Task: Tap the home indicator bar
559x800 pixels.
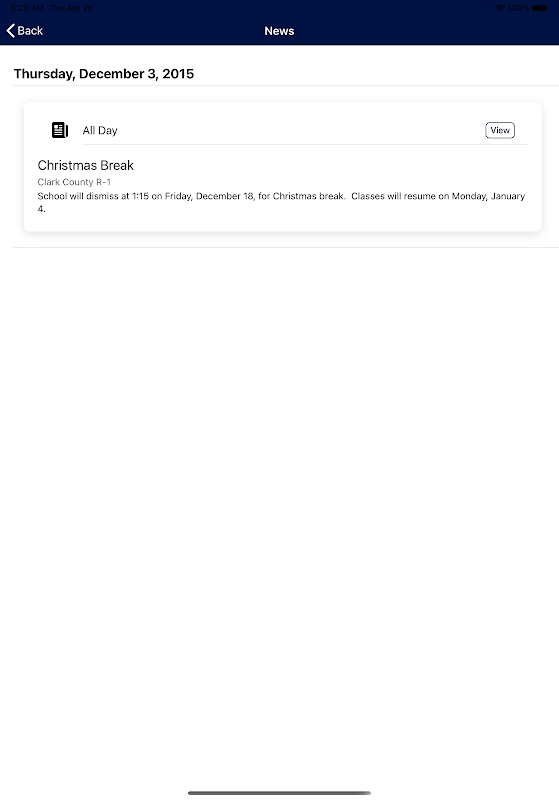Action: pos(279,793)
